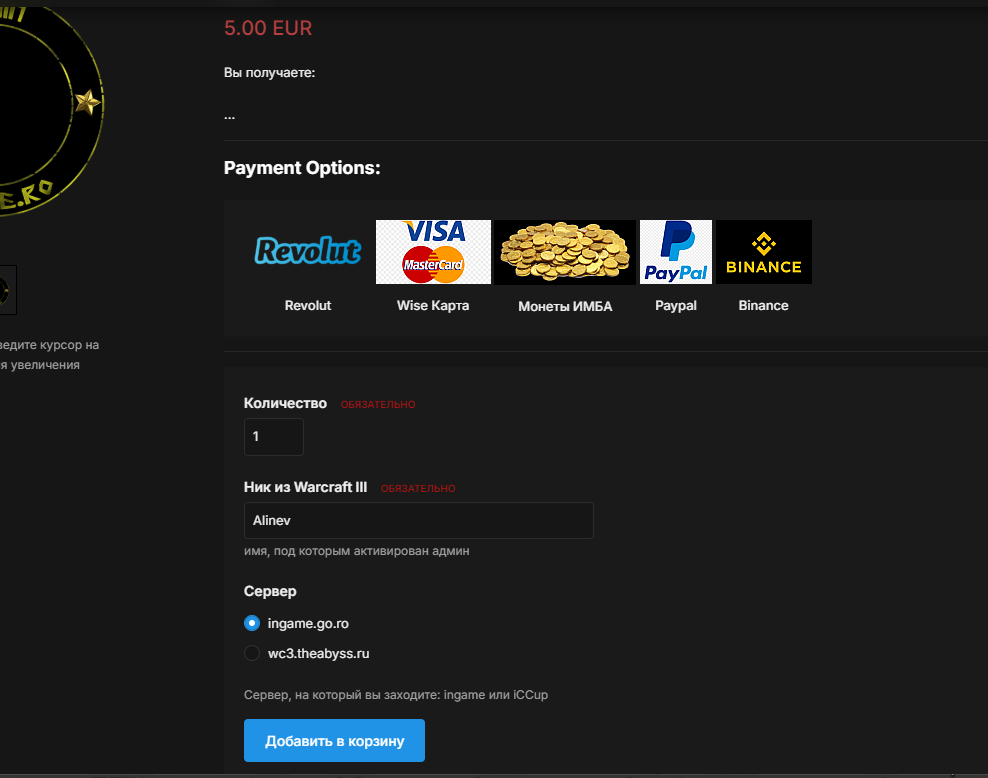Select the ingame.go.ro server radio button
This screenshot has height=778, width=988.
(252, 623)
